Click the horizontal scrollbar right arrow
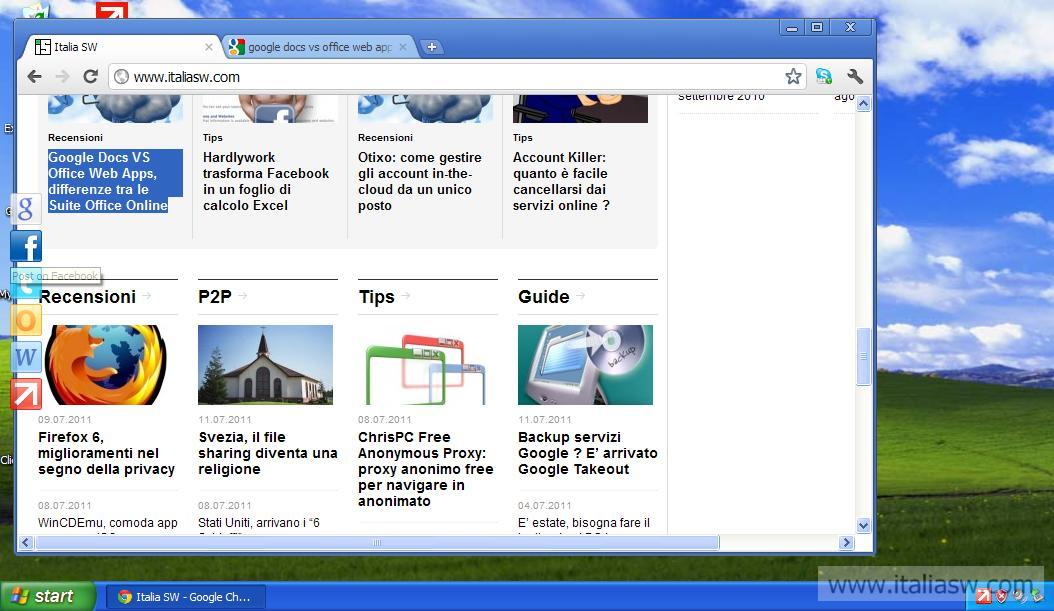This screenshot has width=1054, height=611. click(x=846, y=542)
